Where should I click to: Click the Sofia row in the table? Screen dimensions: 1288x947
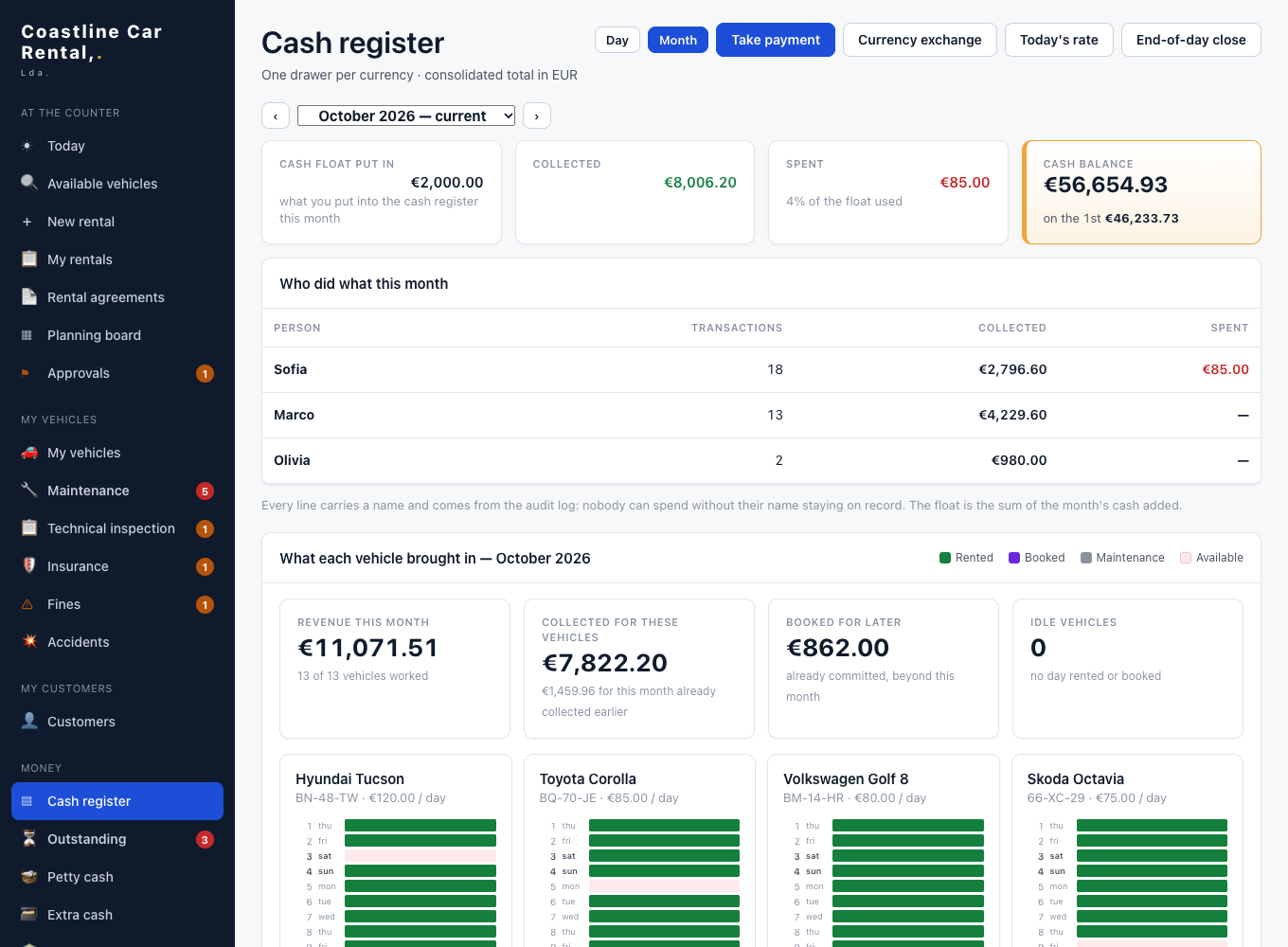761,369
